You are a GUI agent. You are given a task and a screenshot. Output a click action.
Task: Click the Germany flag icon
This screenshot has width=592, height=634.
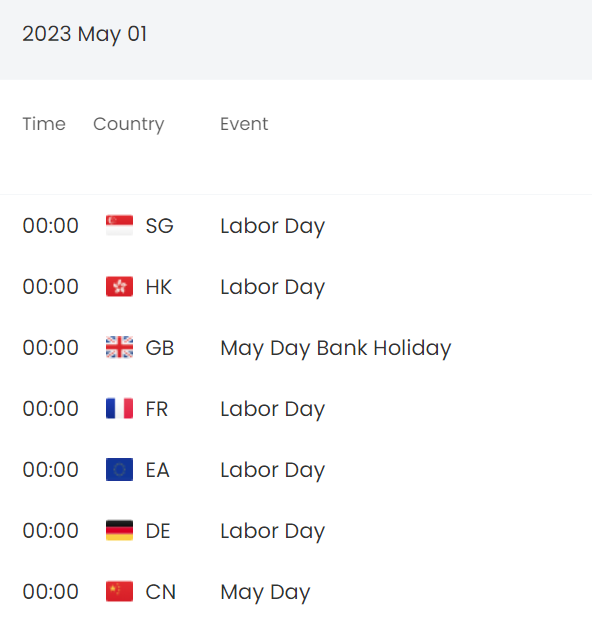click(119, 530)
